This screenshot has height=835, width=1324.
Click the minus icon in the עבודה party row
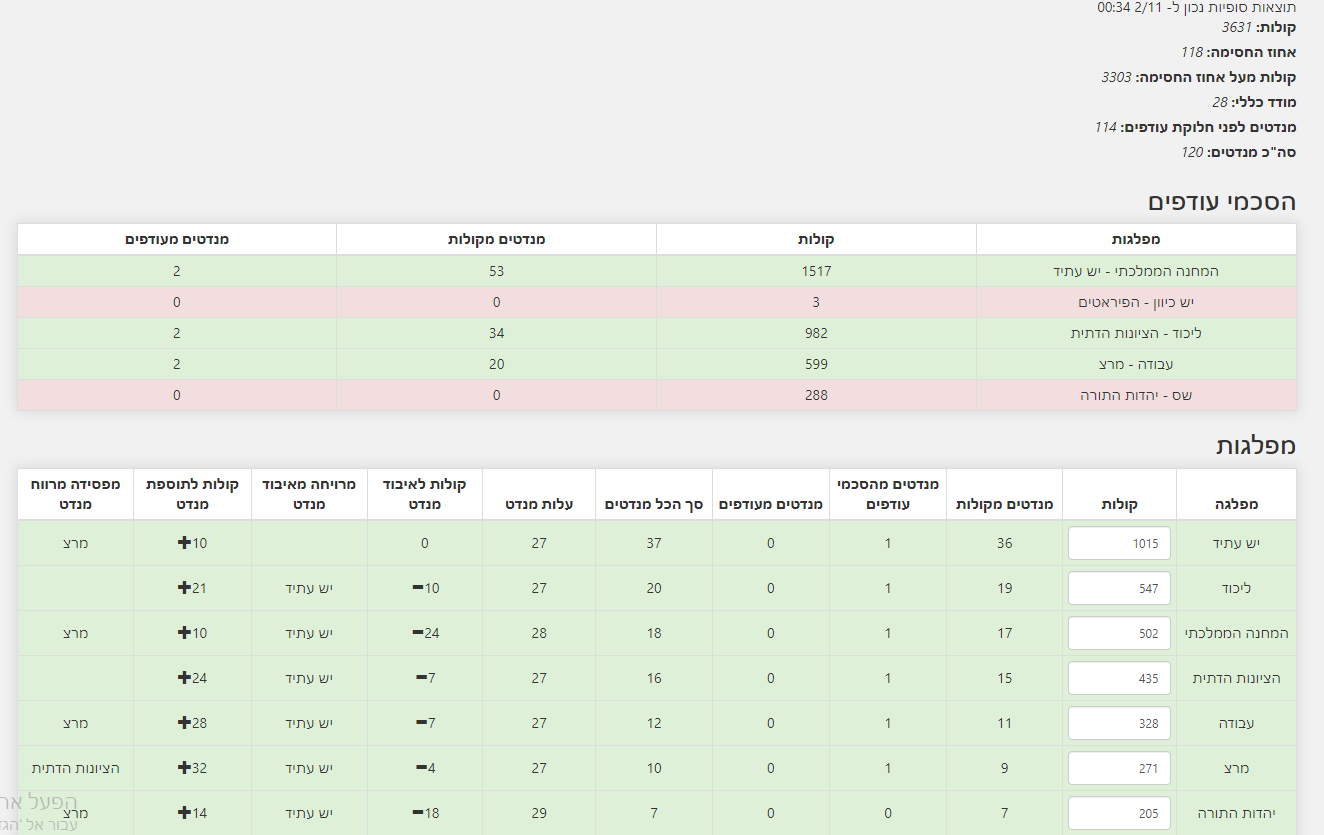tap(422, 723)
